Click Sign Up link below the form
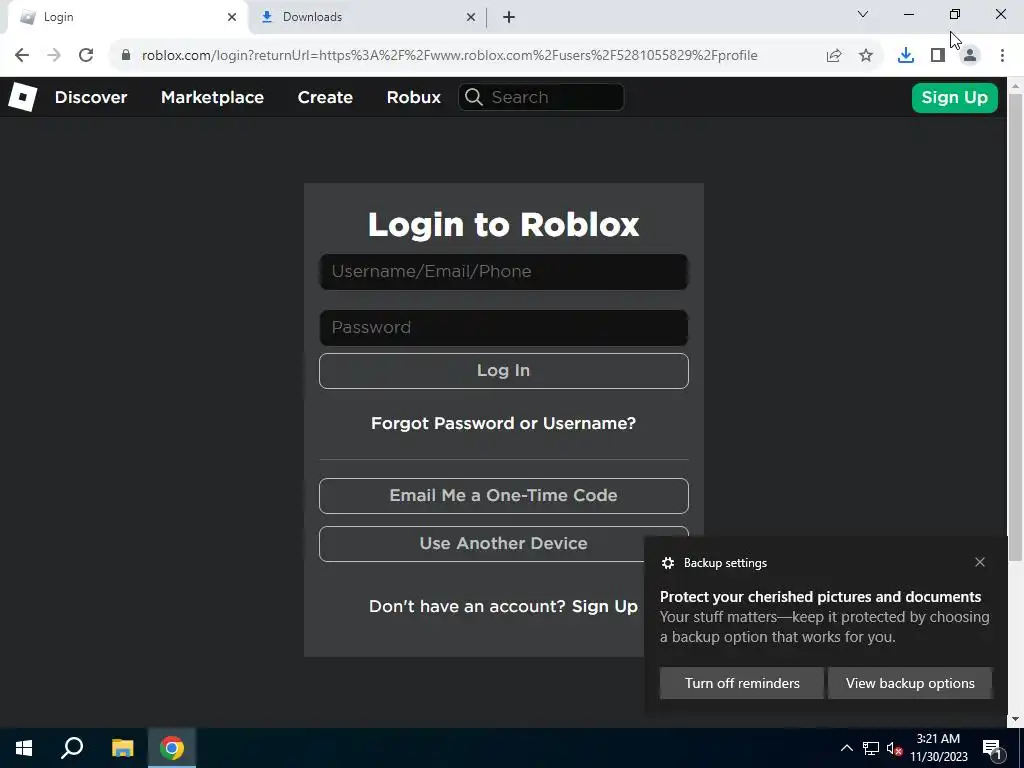Viewport: 1024px width, 768px height. point(605,606)
